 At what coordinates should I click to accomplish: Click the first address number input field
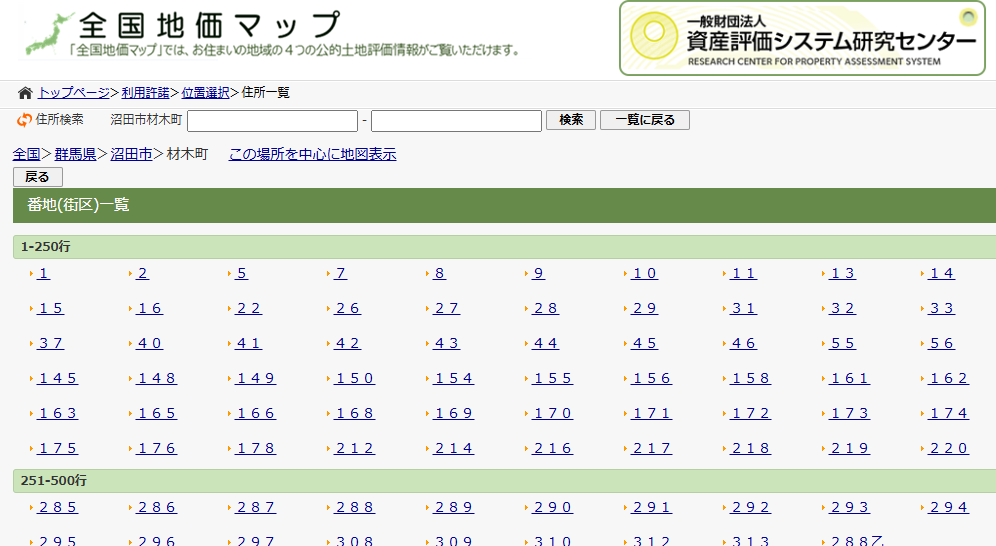click(272, 121)
